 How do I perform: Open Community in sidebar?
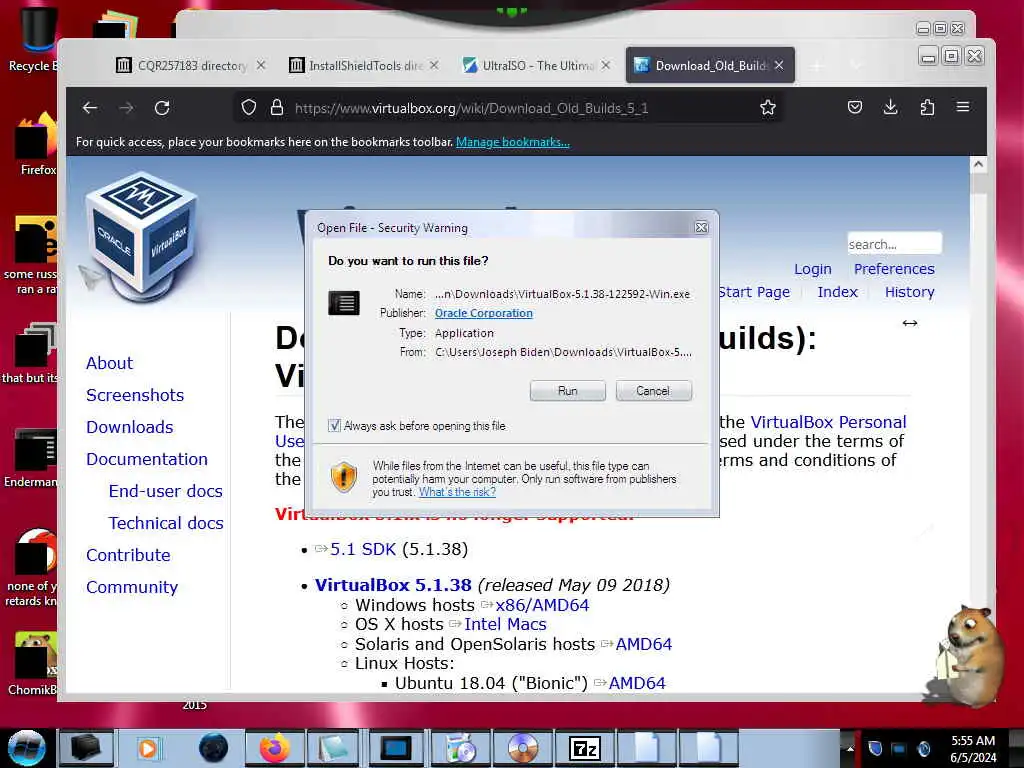[132, 587]
